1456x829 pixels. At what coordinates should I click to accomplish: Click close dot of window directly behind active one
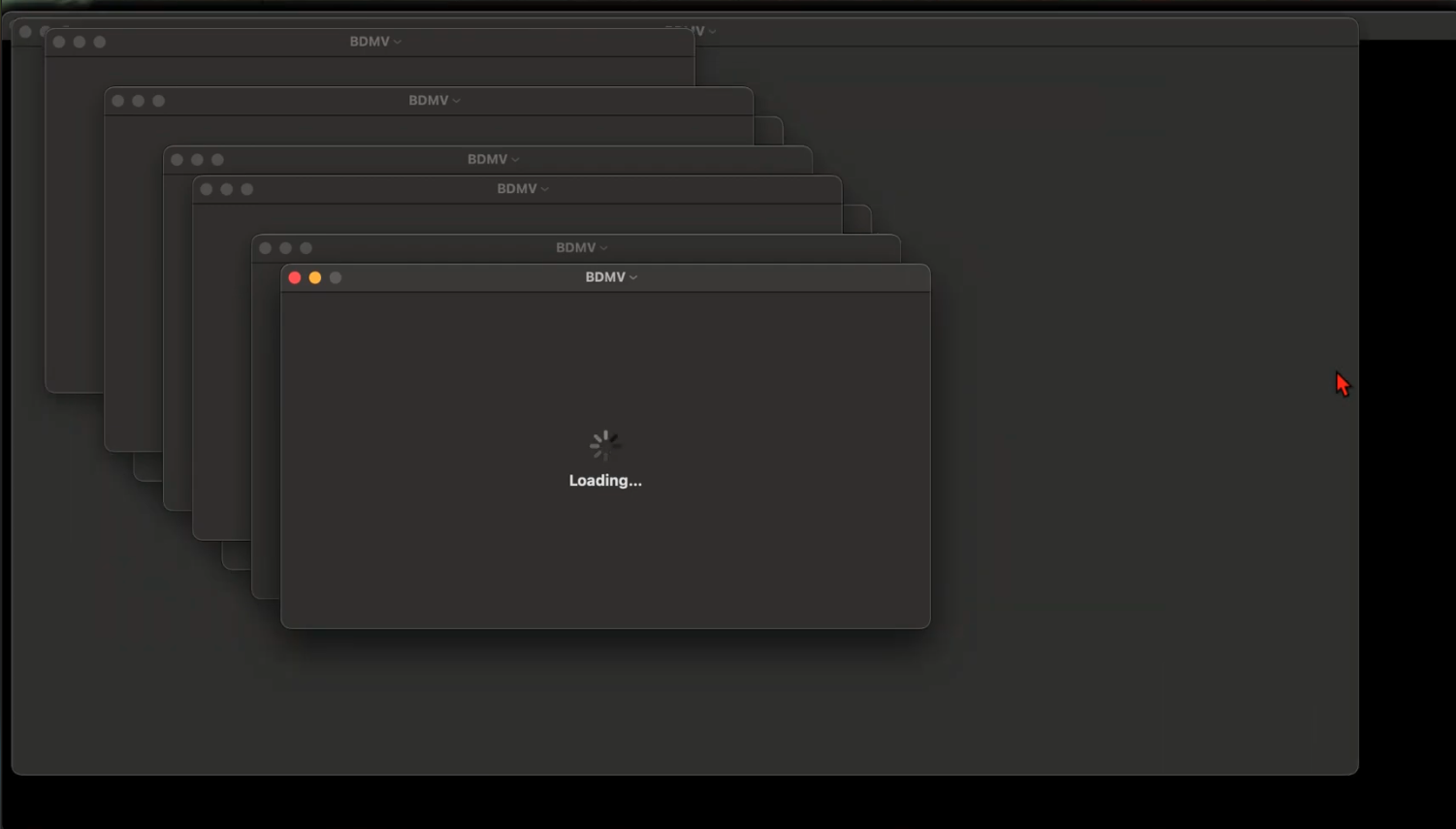coord(265,248)
